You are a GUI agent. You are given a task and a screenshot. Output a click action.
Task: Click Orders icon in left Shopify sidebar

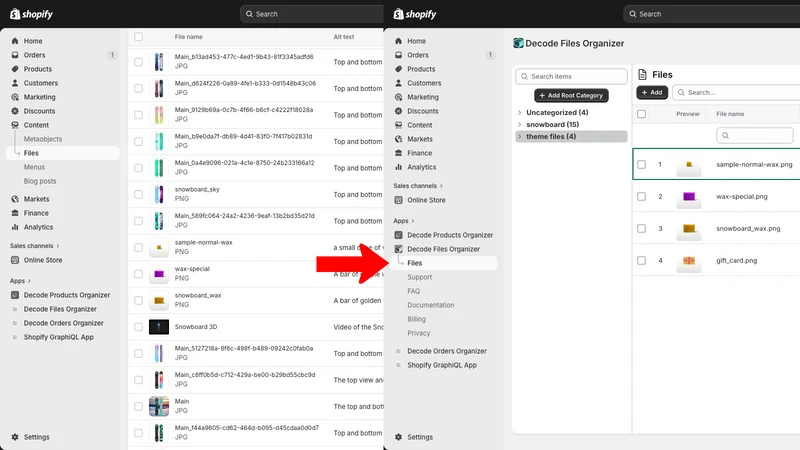[x=15, y=55]
